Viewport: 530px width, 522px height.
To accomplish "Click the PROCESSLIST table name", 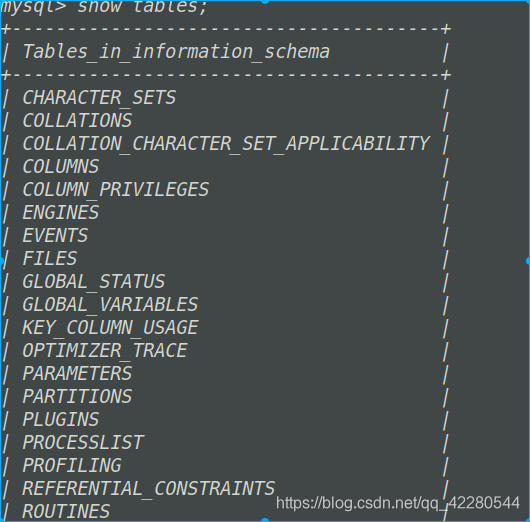I will (83, 443).
